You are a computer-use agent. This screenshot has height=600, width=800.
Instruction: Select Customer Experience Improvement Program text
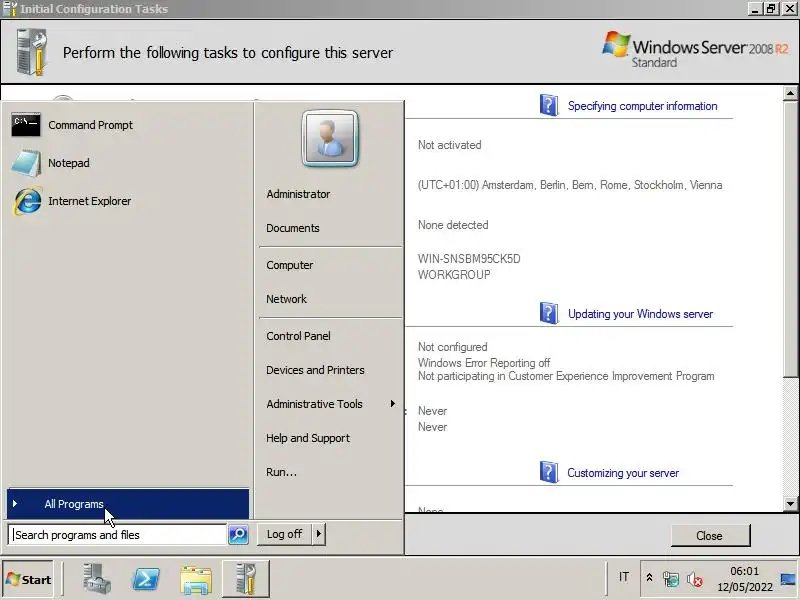click(566, 376)
